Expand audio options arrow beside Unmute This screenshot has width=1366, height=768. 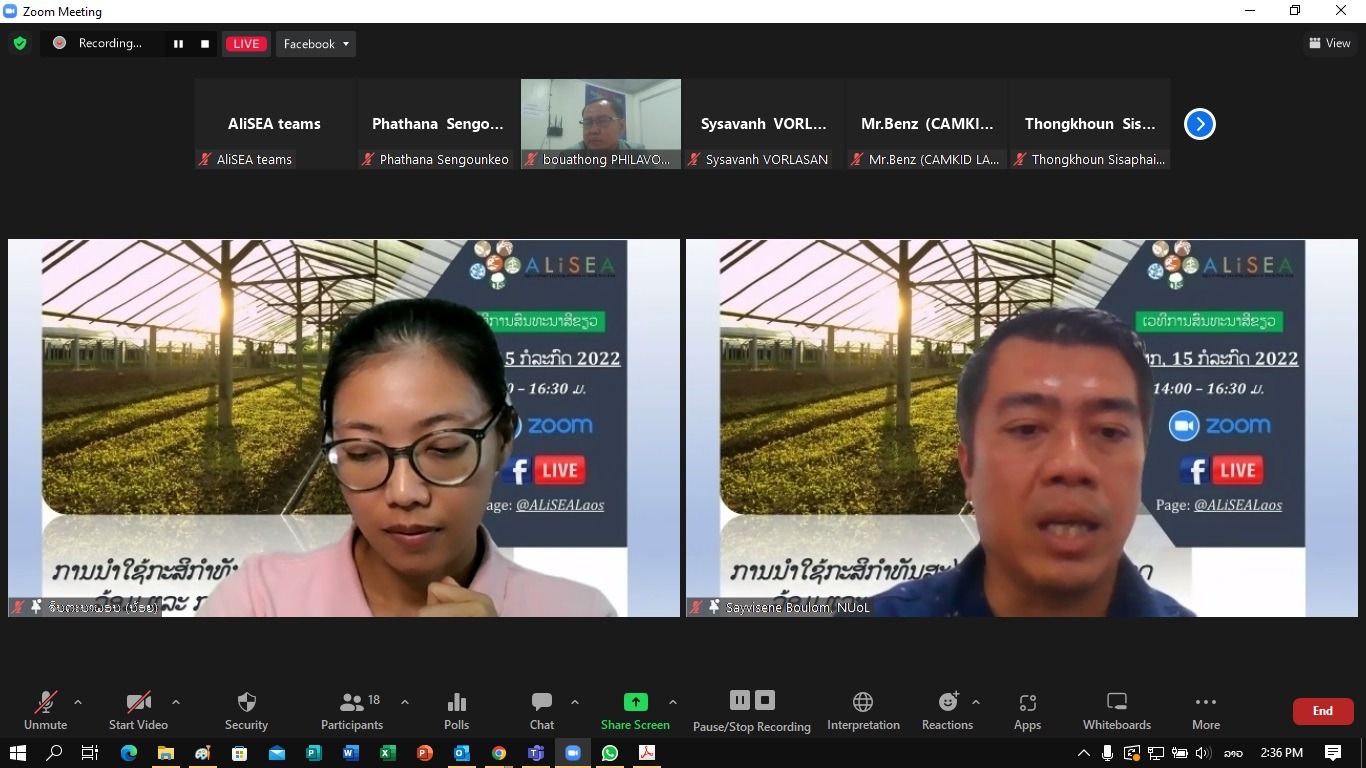coord(78,702)
